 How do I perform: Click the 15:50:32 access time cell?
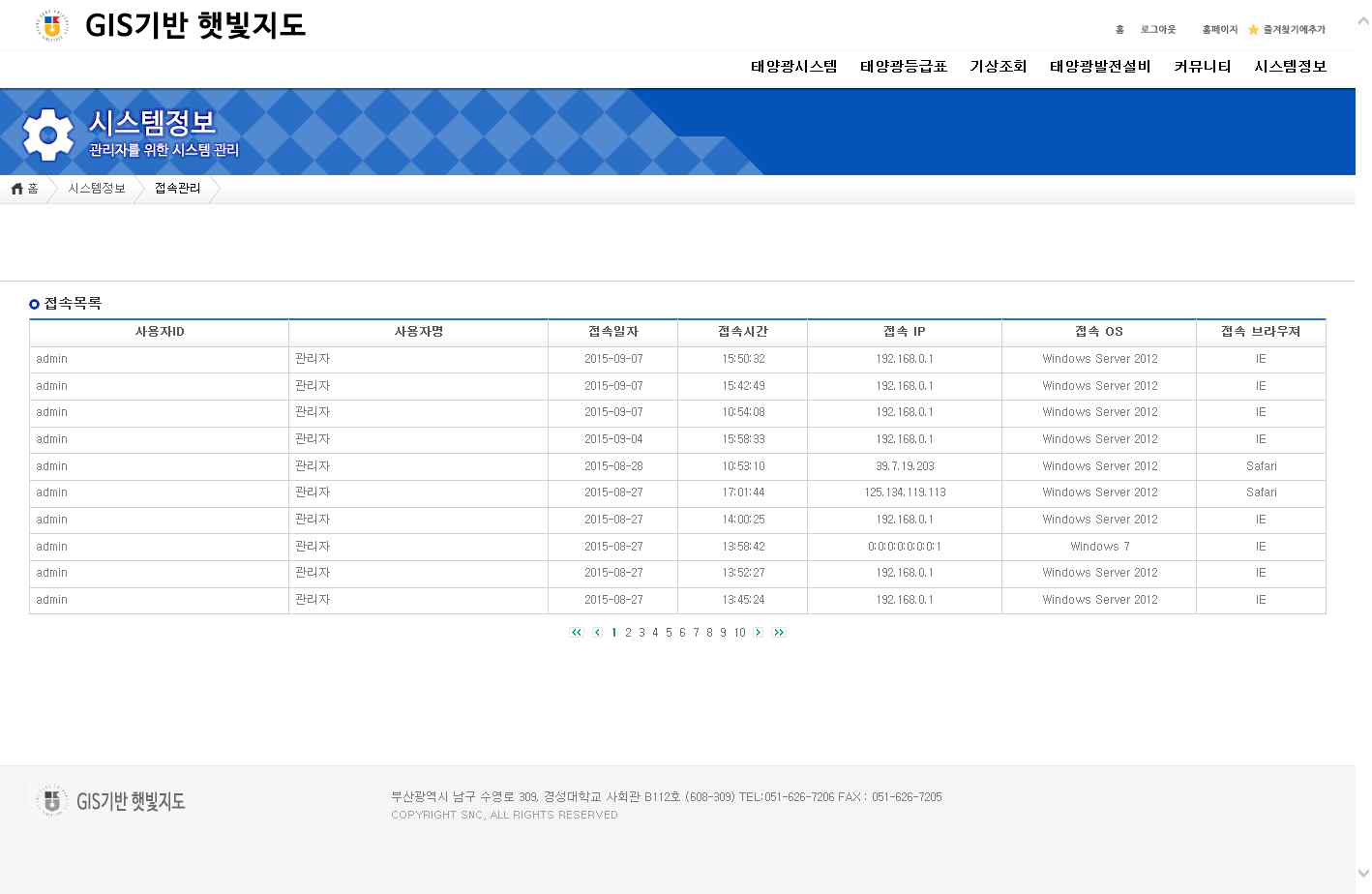743,359
